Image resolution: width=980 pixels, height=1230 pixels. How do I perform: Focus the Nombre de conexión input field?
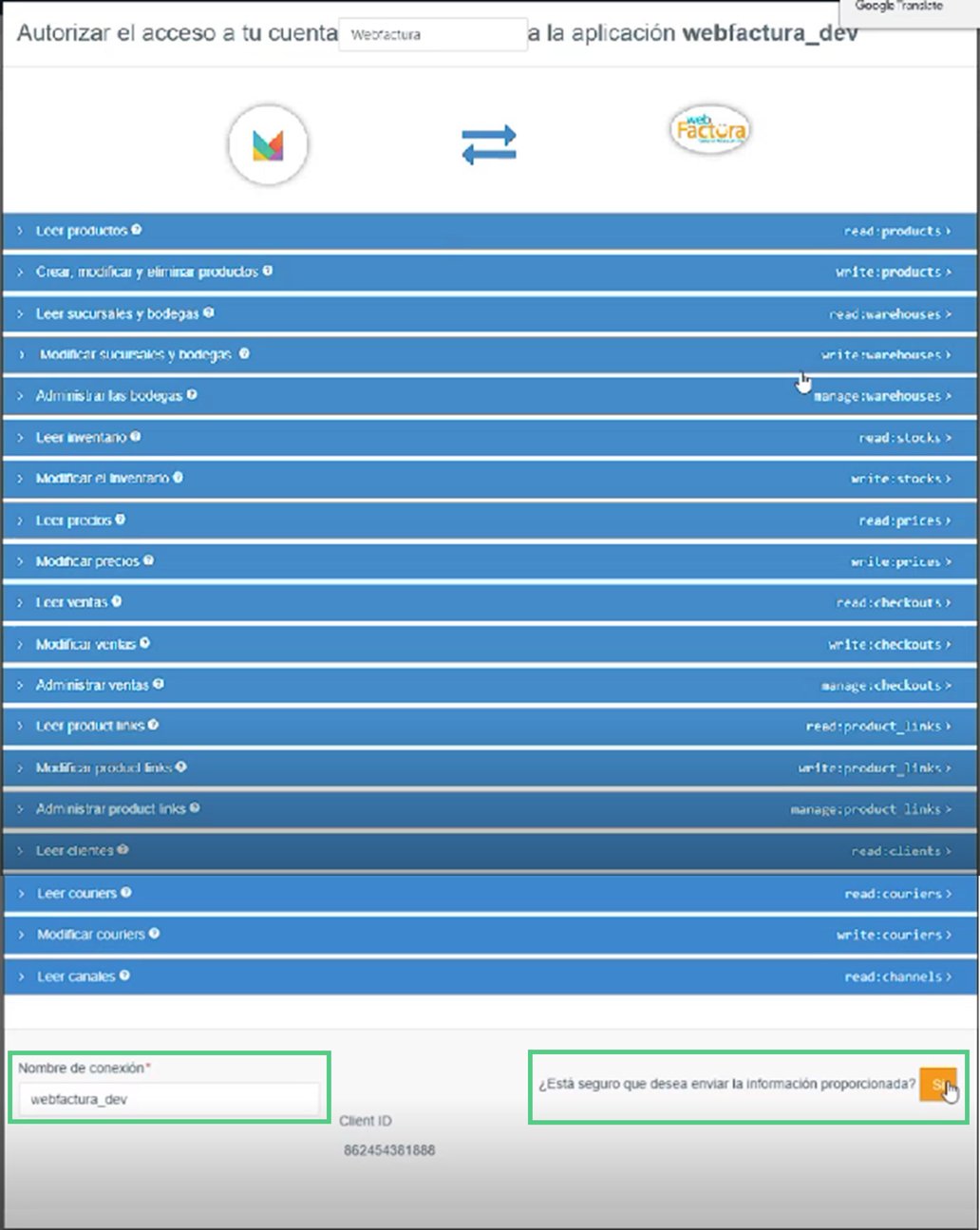169,1099
